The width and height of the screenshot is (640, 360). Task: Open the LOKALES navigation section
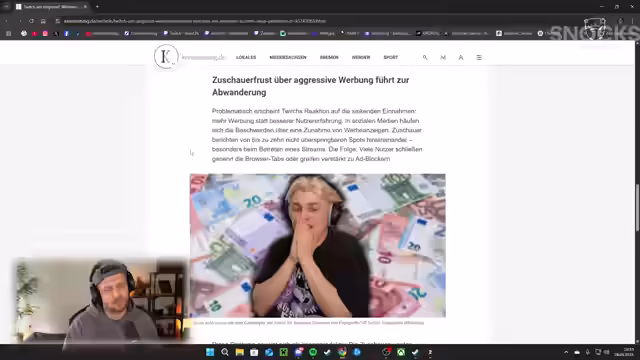click(246, 58)
